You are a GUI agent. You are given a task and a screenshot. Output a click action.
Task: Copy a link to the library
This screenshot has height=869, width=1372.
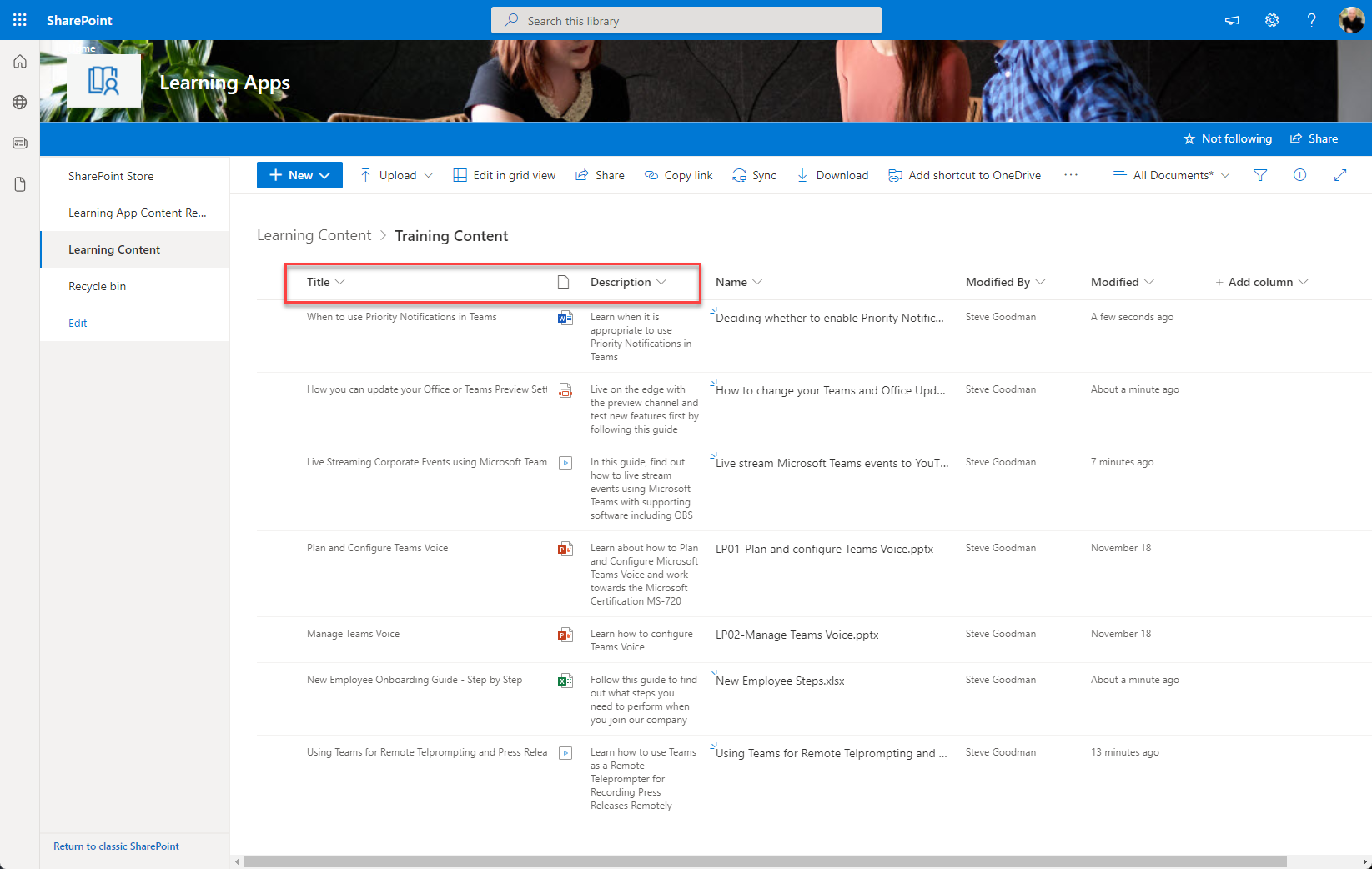click(x=678, y=175)
